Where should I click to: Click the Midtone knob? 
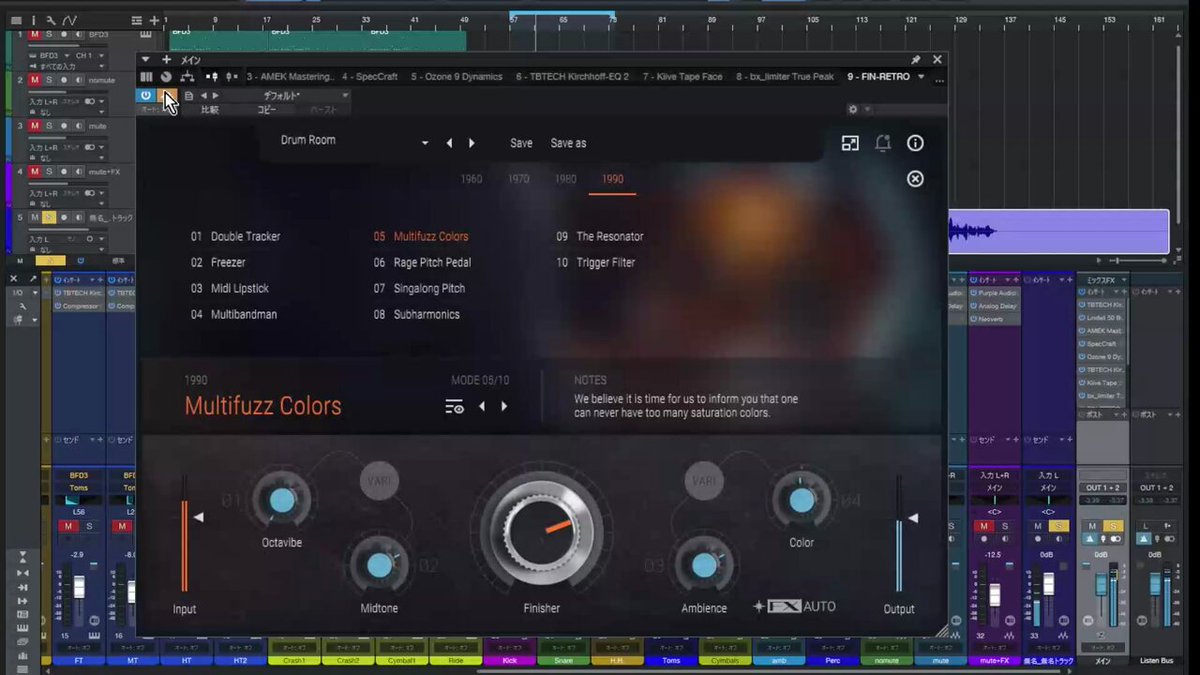click(x=379, y=565)
